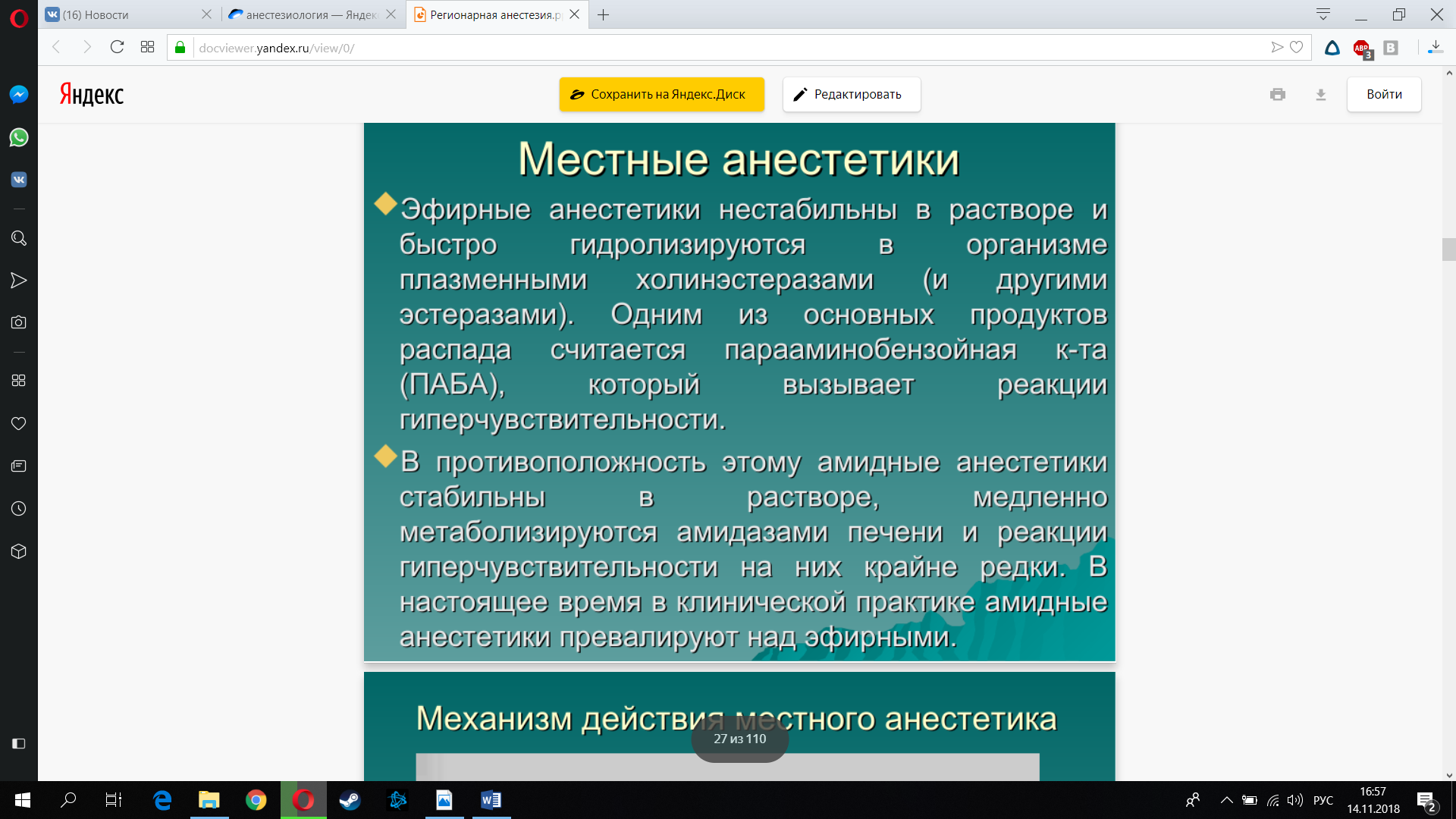The image size is (1456, 819).
Task: Toggle the sidebar panel visibility
Action: tap(19, 744)
